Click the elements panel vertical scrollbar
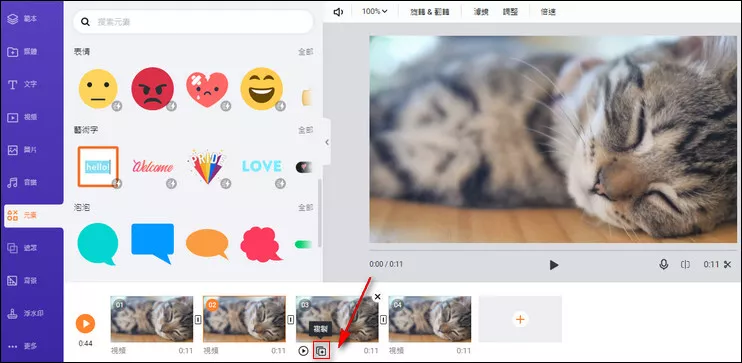 [320, 213]
